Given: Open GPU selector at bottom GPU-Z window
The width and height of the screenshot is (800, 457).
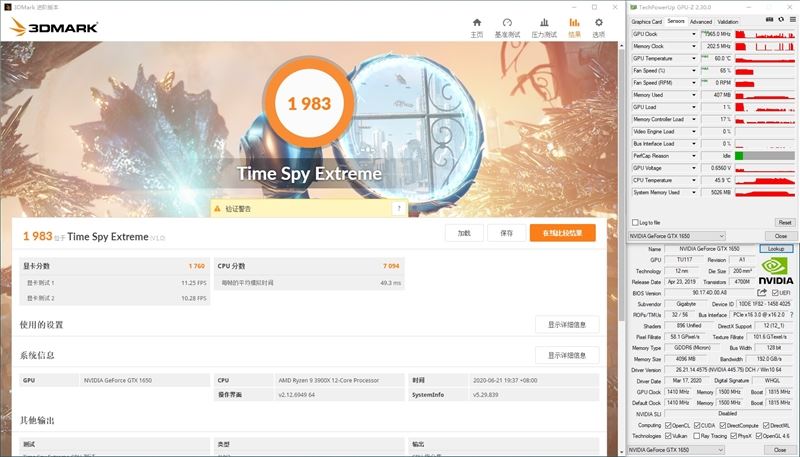Looking at the screenshot, I should tap(677, 450).
